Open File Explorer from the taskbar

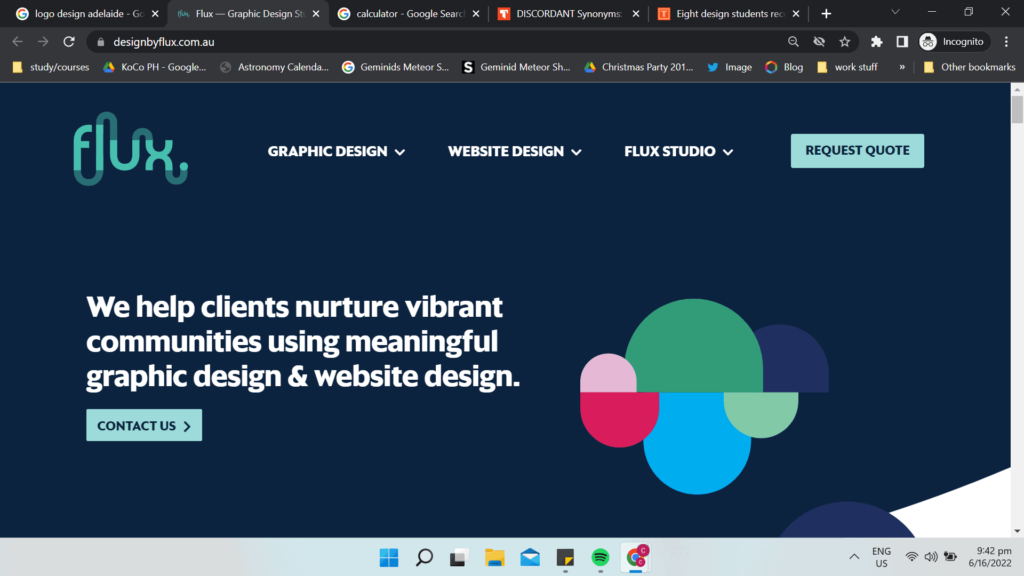(x=495, y=557)
